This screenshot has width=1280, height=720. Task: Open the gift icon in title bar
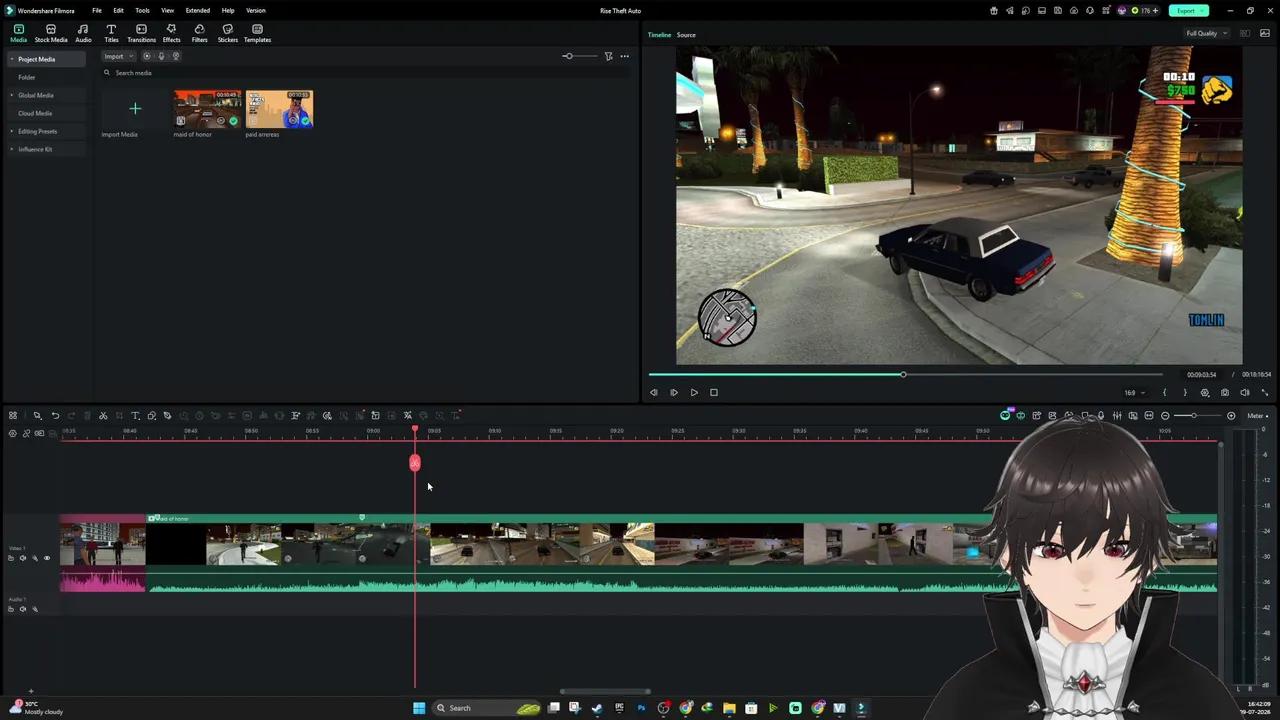tap(994, 10)
